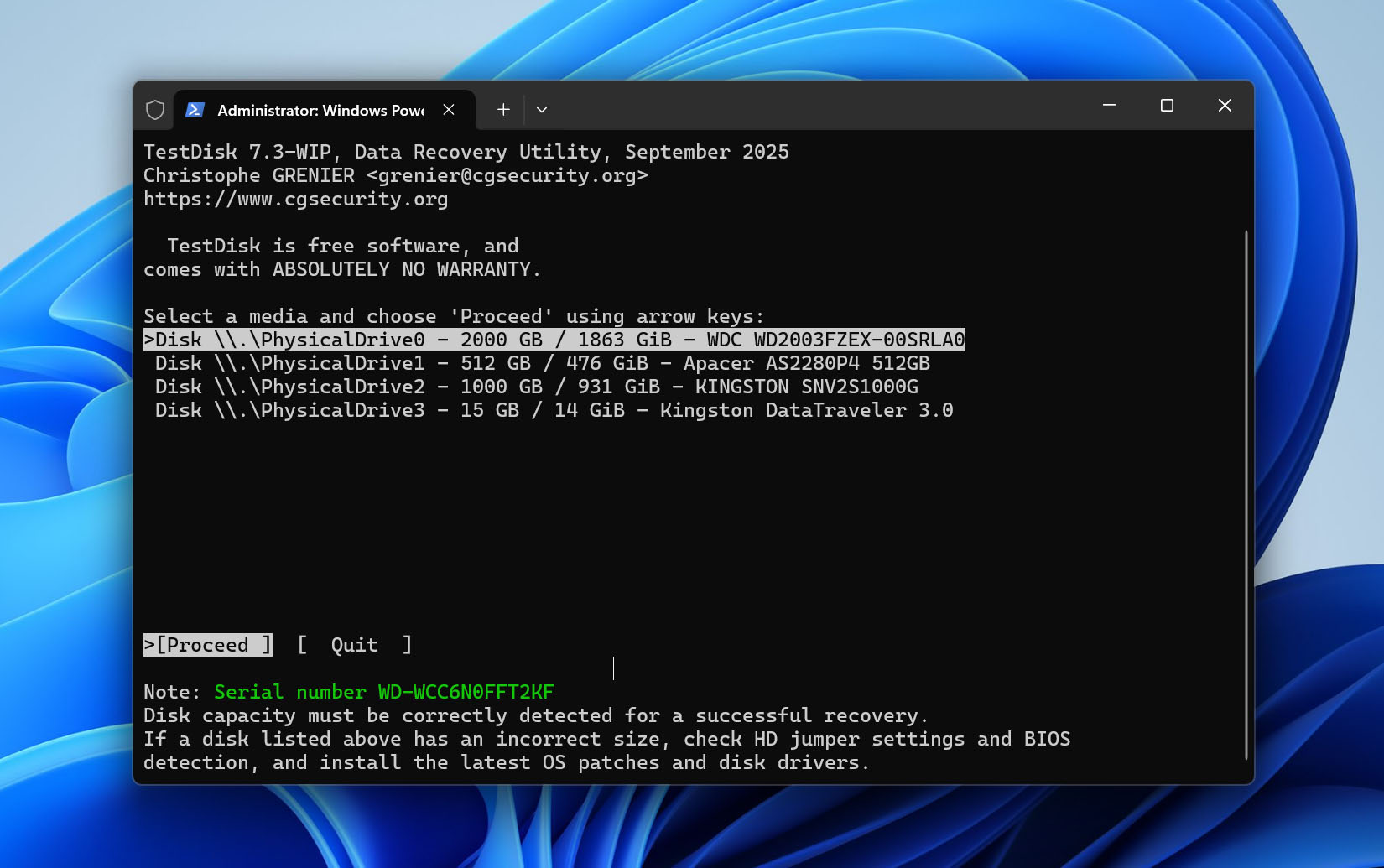Click the 'Select a media and choose' prompt
The height and width of the screenshot is (868, 1384).
coord(454,317)
